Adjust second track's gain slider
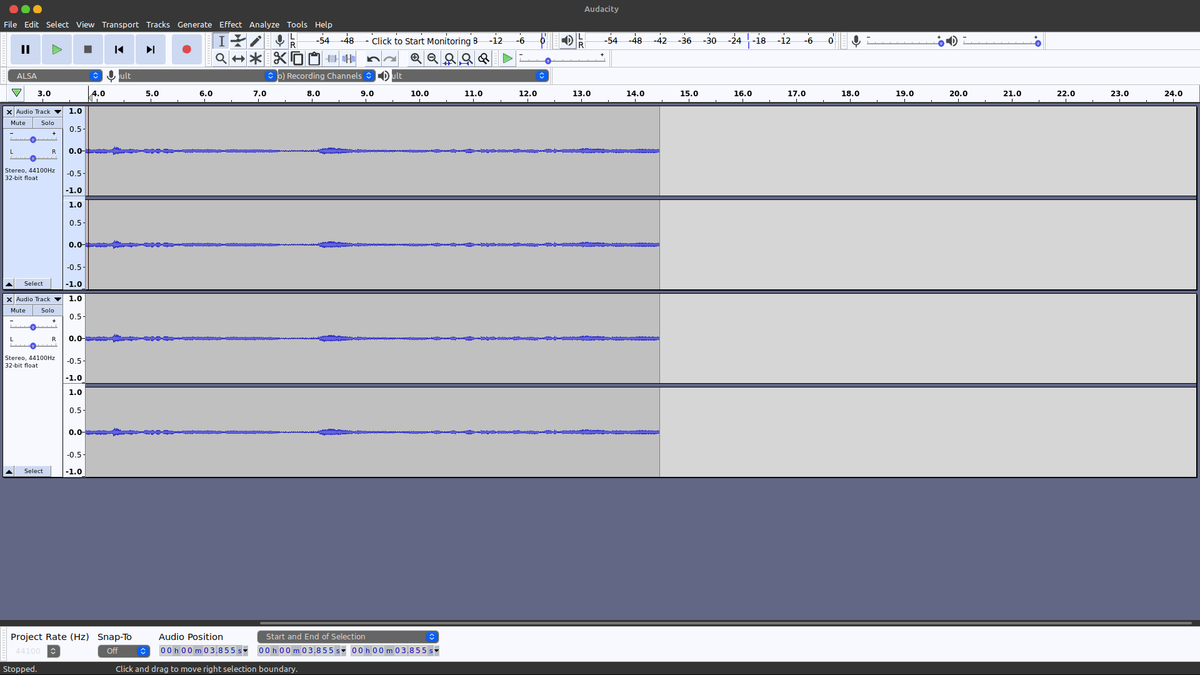 click(x=33, y=327)
